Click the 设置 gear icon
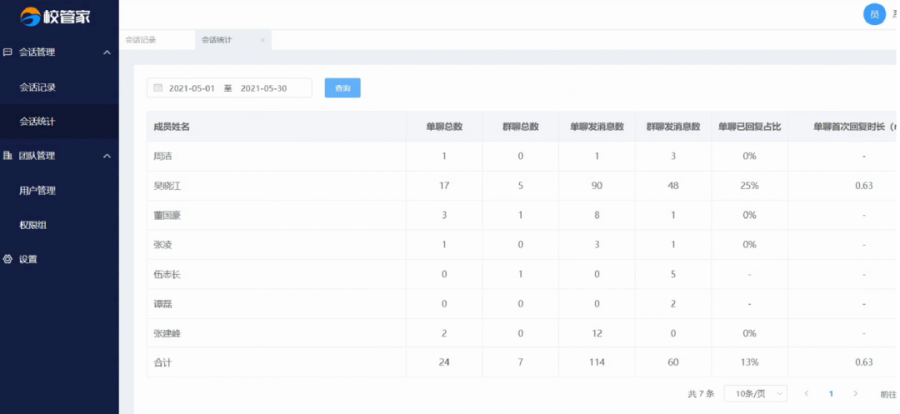Screen dimensions: 900x414 pyautogui.click(x=8, y=259)
